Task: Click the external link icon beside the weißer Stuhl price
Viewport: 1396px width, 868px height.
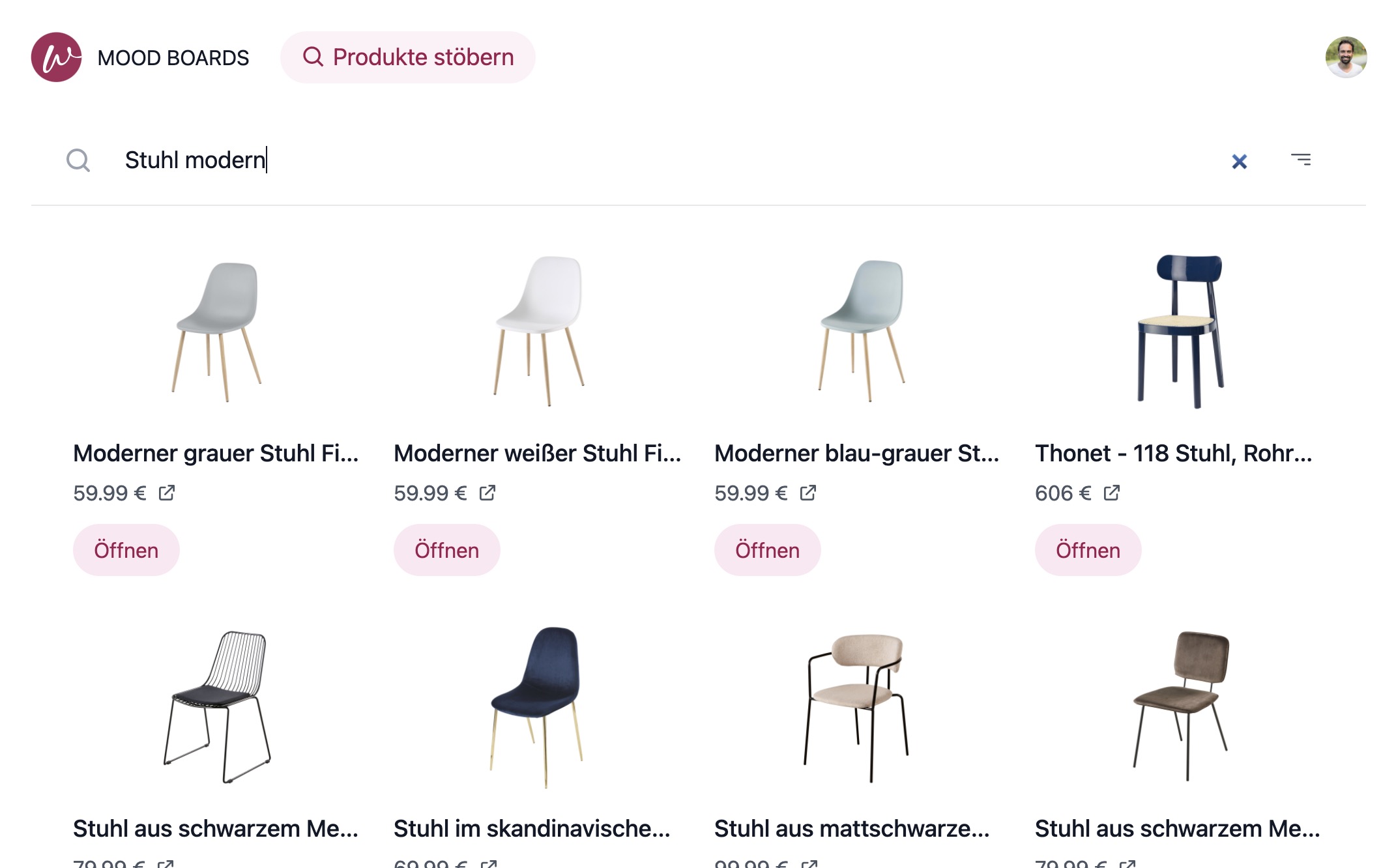Action: point(487,493)
